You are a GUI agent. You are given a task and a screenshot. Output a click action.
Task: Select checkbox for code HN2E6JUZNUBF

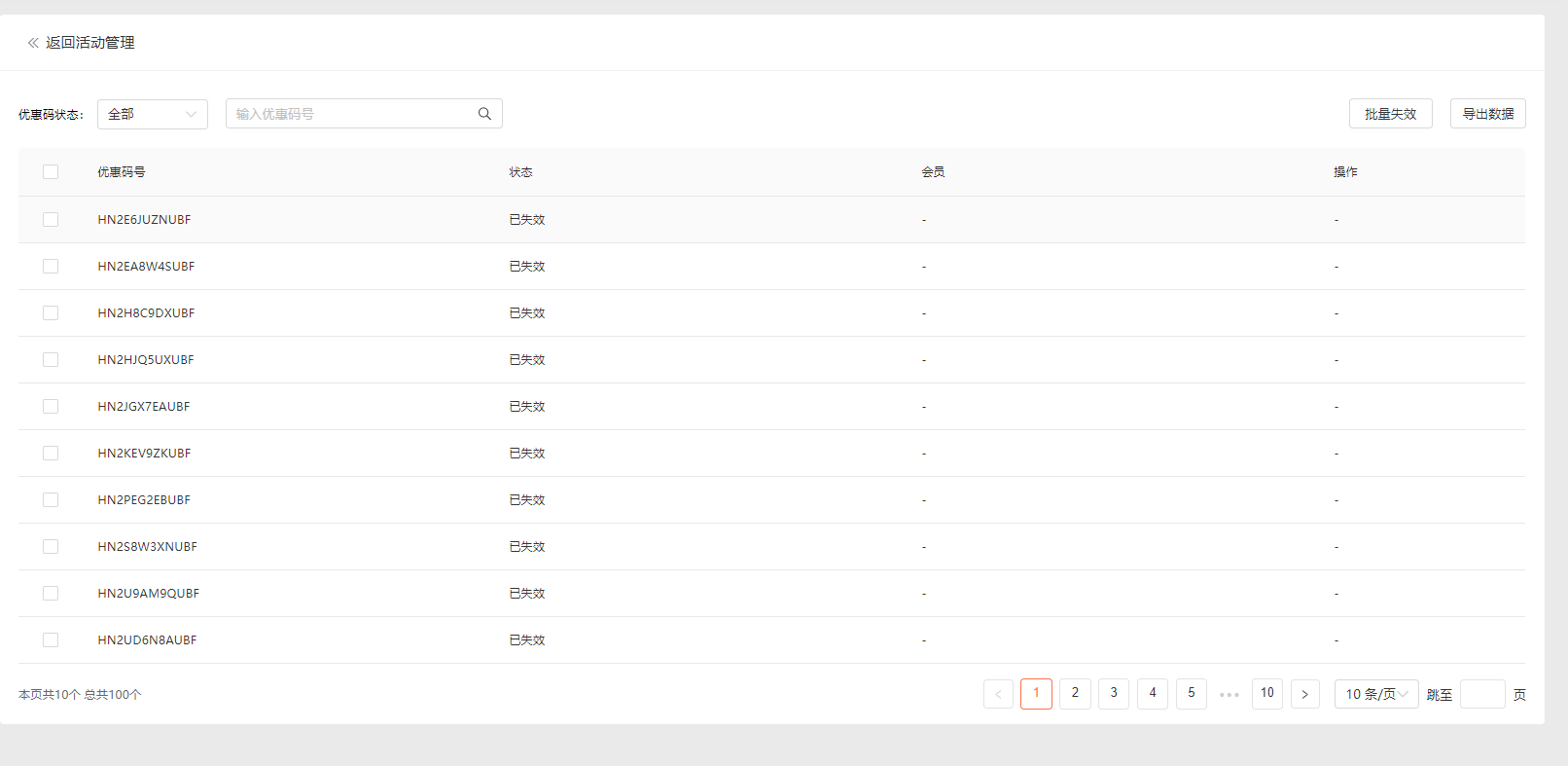click(x=51, y=220)
